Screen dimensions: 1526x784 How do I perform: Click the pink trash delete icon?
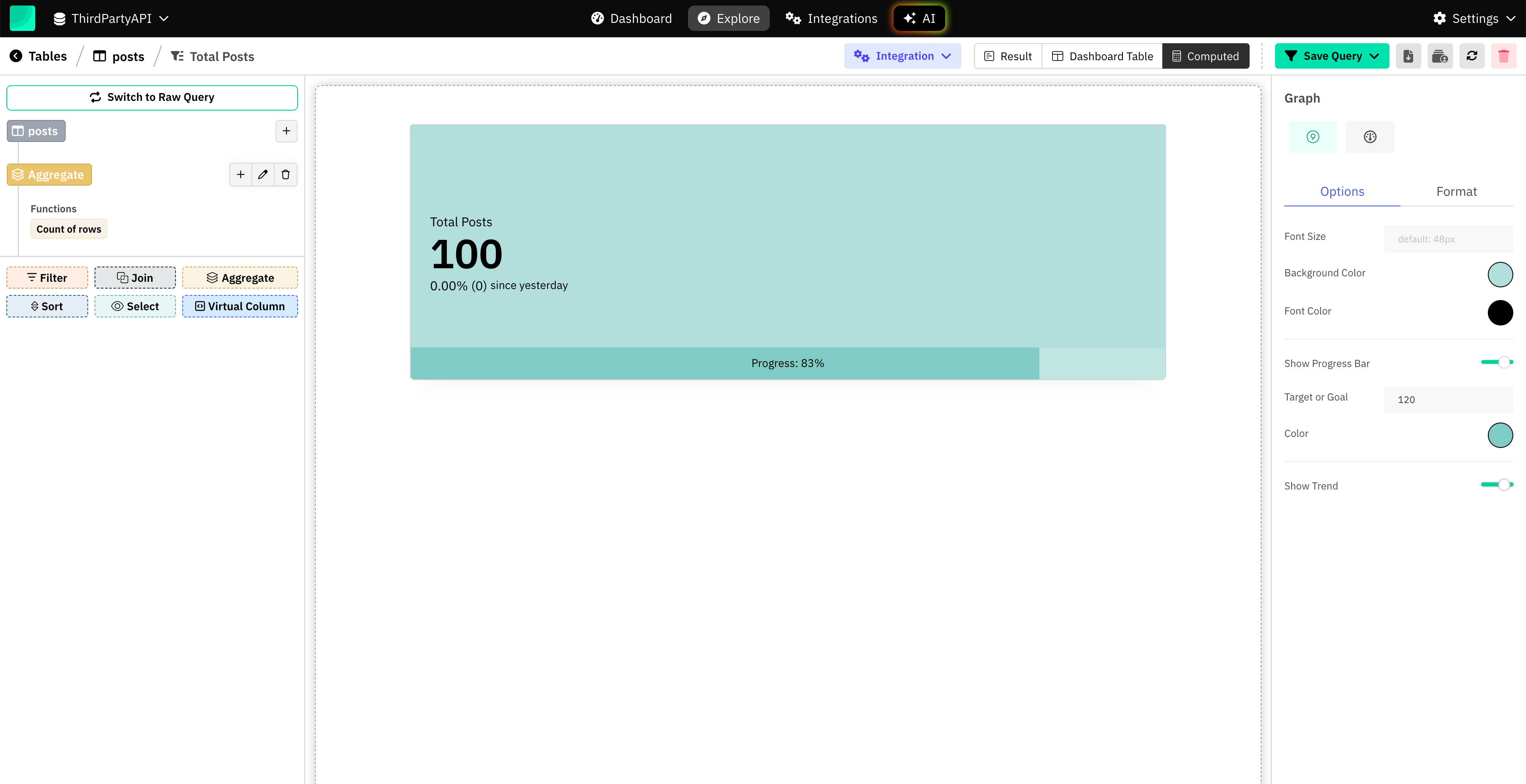pyautogui.click(x=1504, y=56)
